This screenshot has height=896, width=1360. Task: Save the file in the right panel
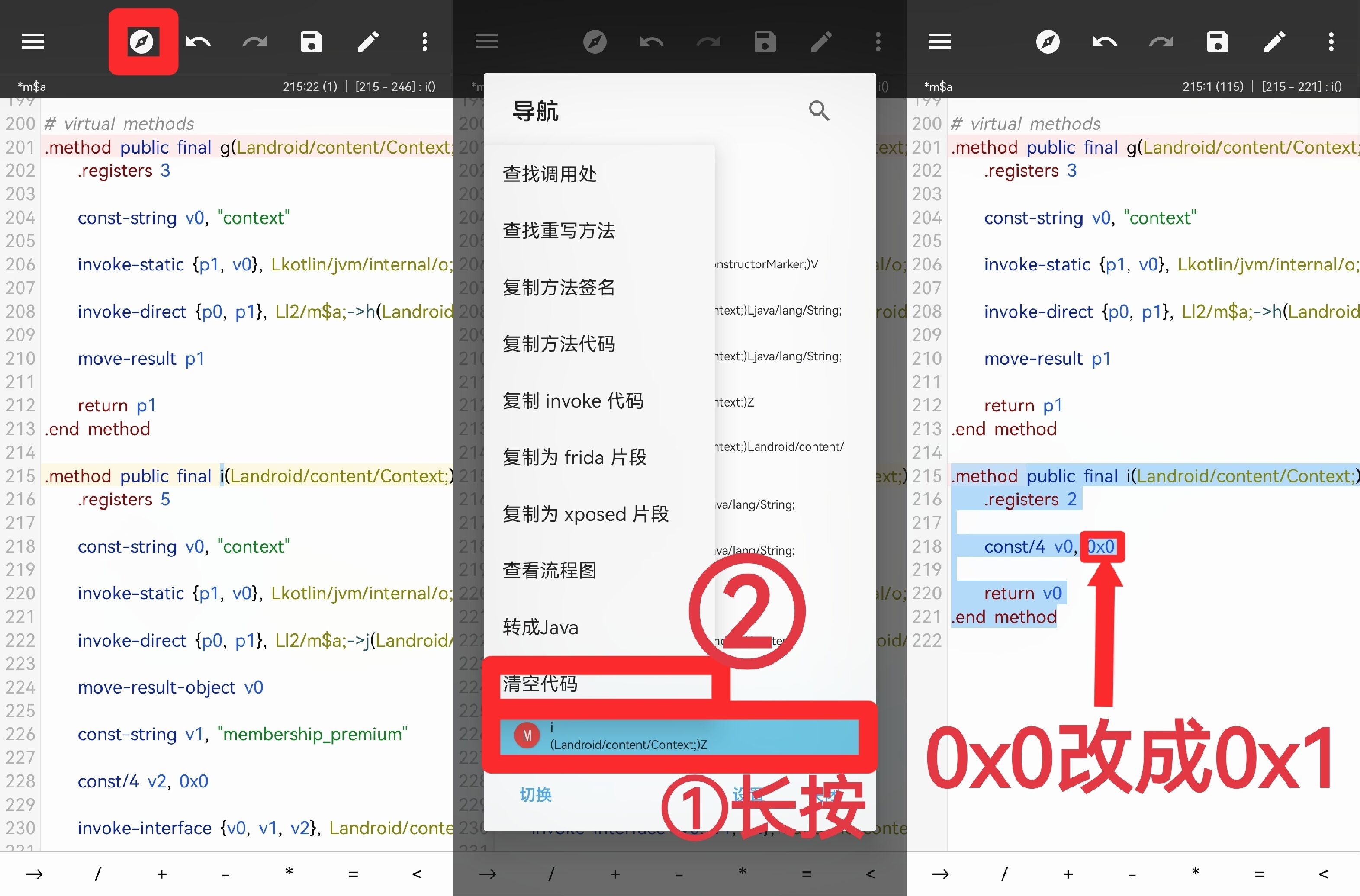1218,42
